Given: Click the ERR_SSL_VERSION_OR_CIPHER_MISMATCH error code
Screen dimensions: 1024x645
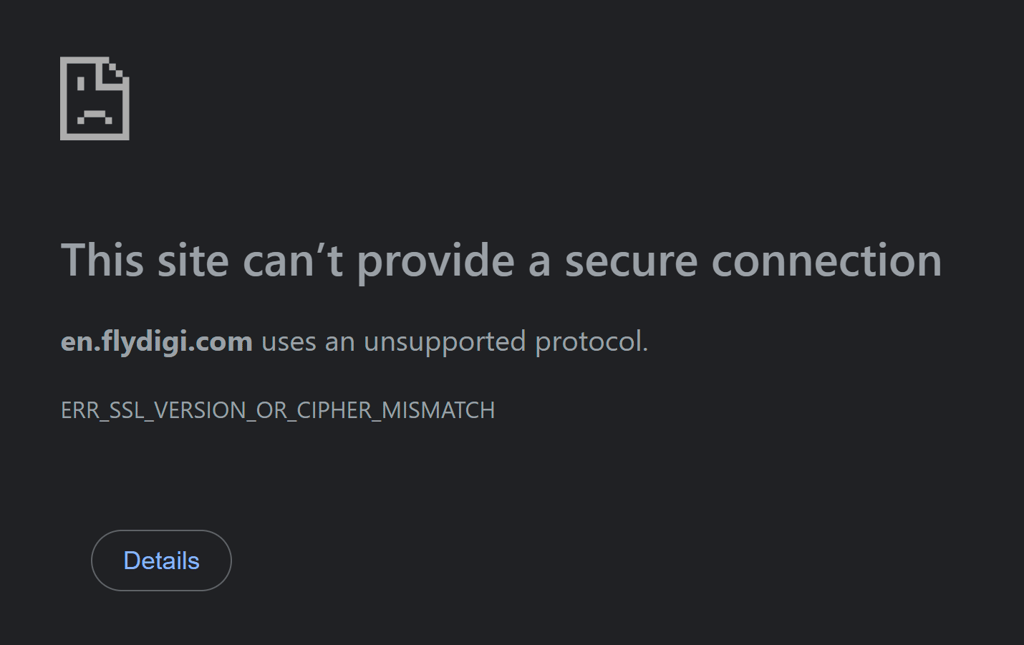Looking at the screenshot, I should tap(278, 410).
